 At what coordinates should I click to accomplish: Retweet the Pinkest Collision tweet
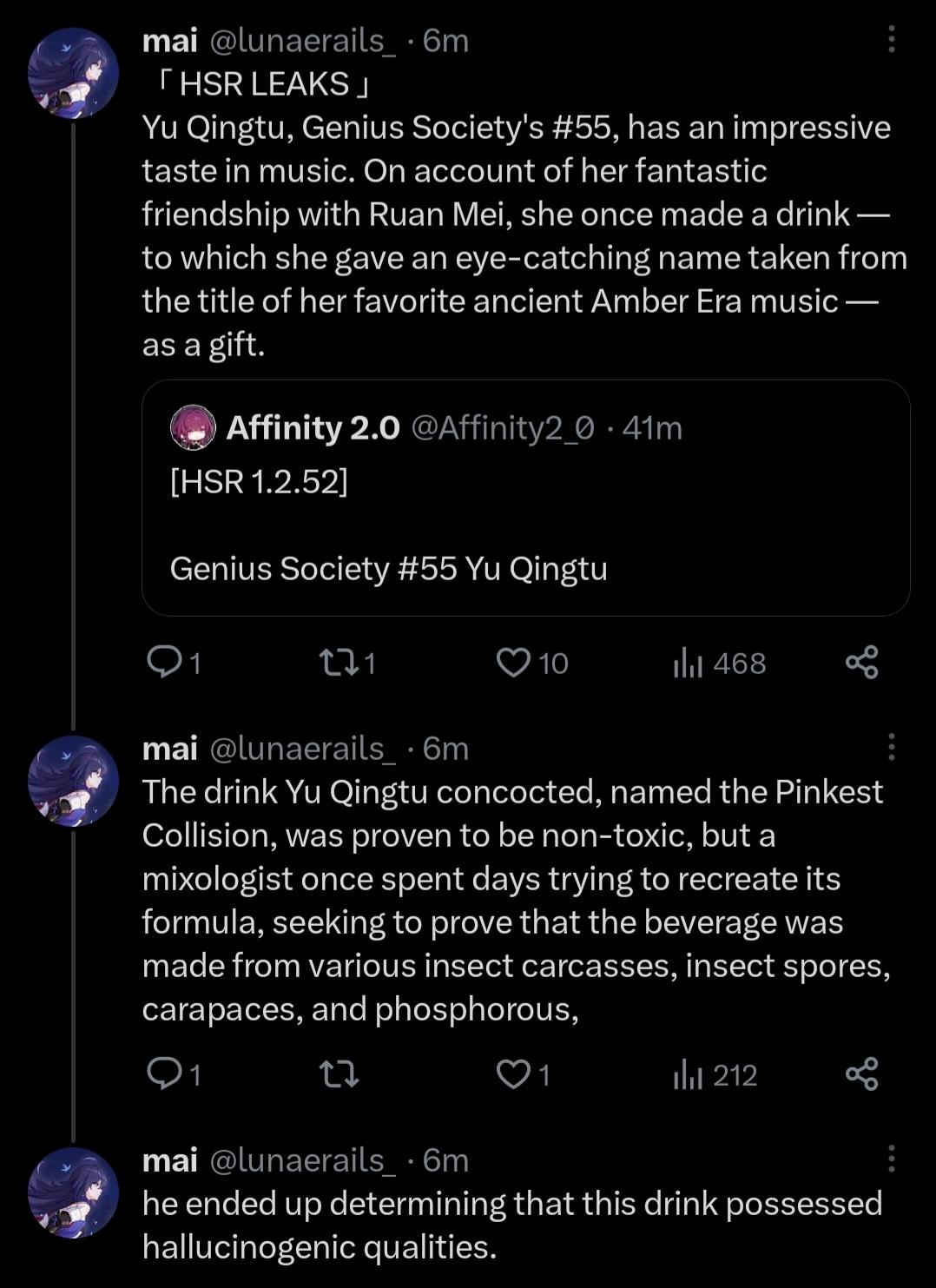339,1075
